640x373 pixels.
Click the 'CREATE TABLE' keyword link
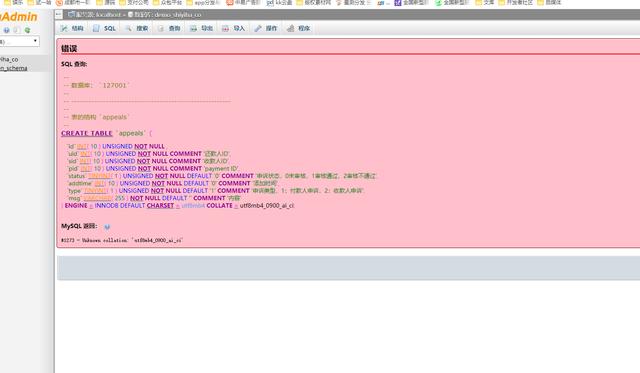coord(87,133)
